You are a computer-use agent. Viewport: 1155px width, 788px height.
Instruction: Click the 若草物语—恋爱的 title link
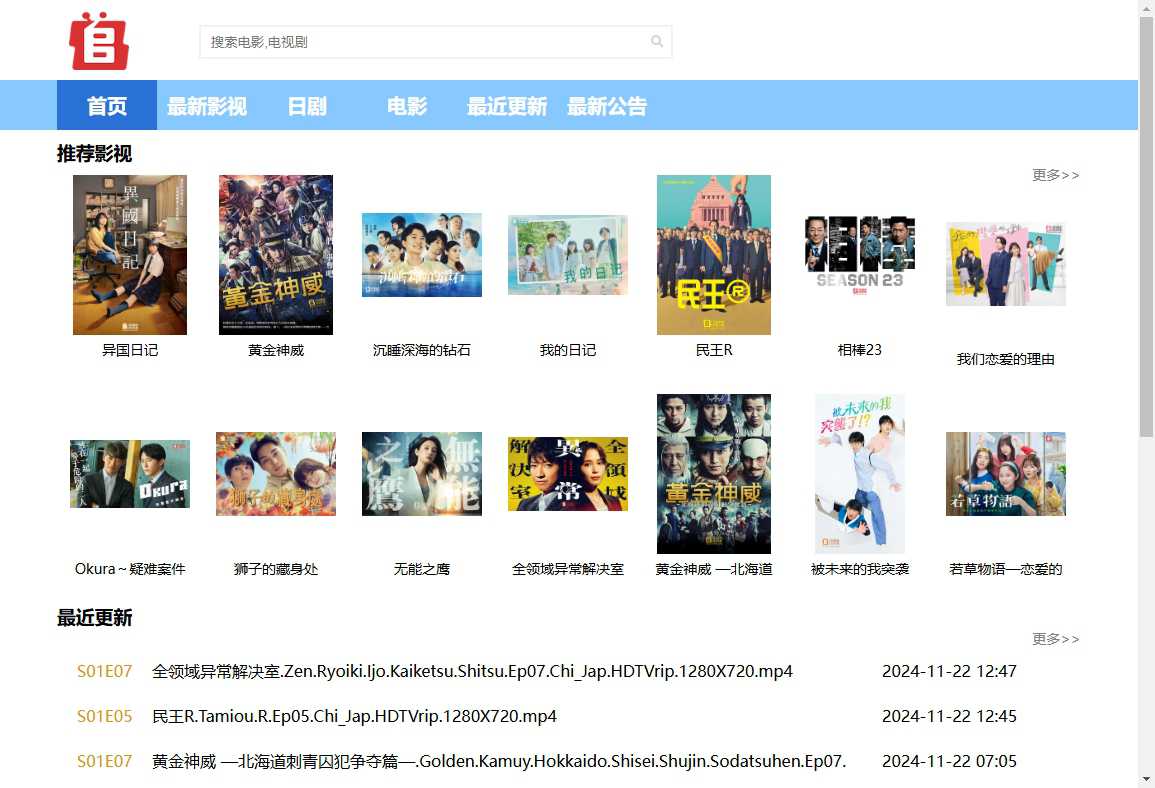coord(1005,569)
